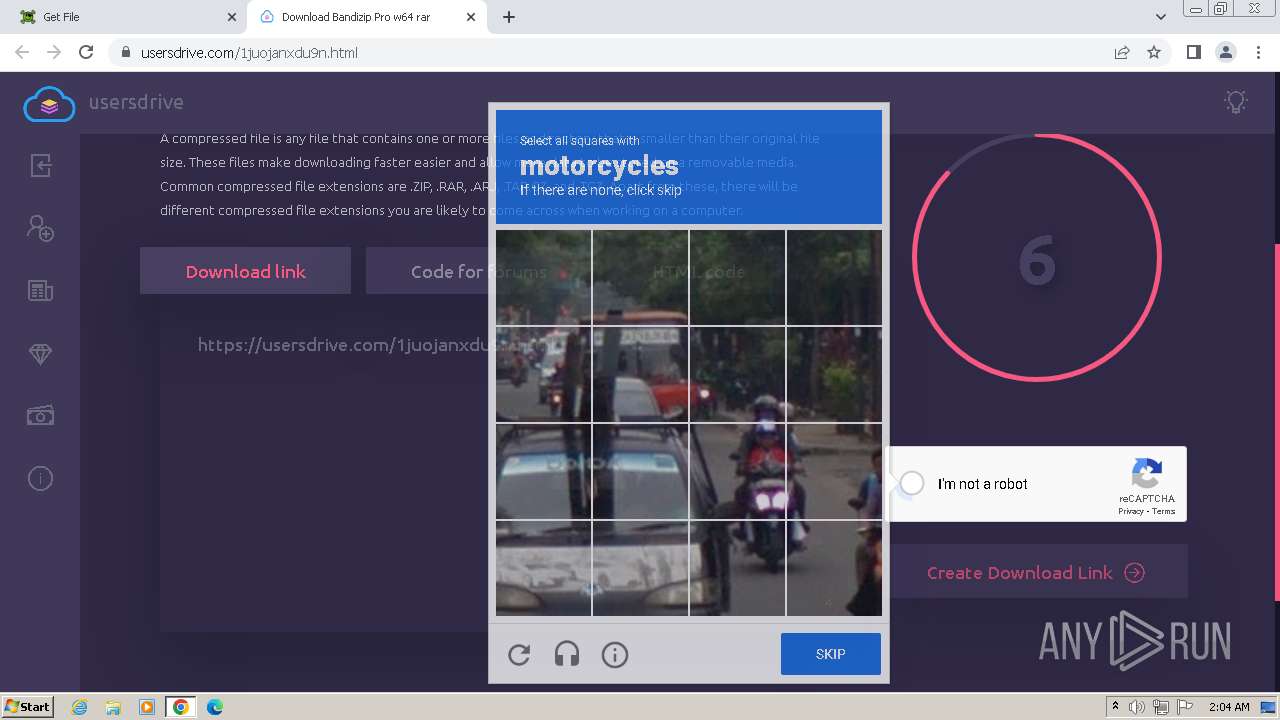1280x720 pixels.
Task: Click the usersdrive cloud logo
Action: [49, 103]
